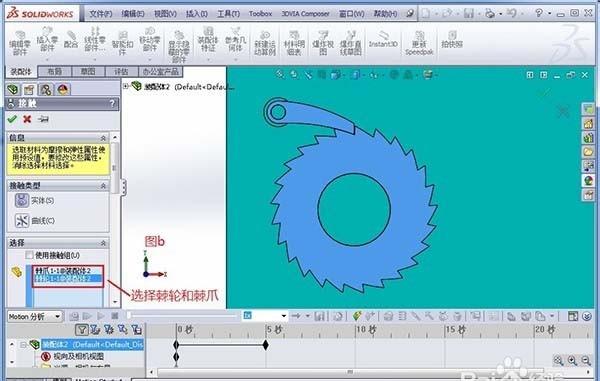The width and height of the screenshot is (600, 381).
Task: Open the ConfigurationManager tab icon
Action: 46,90
